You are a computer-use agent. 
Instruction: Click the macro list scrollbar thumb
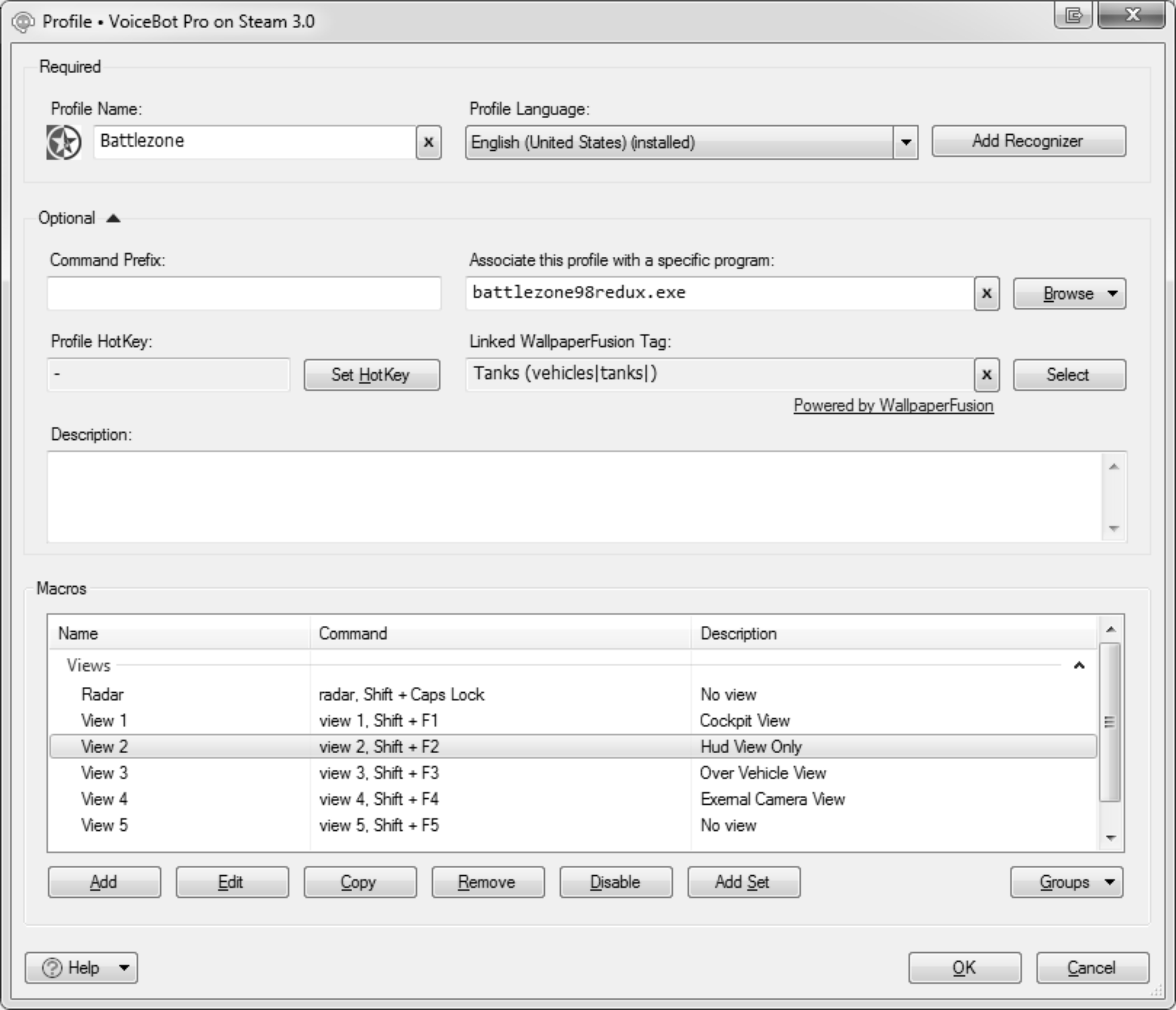[1110, 722]
